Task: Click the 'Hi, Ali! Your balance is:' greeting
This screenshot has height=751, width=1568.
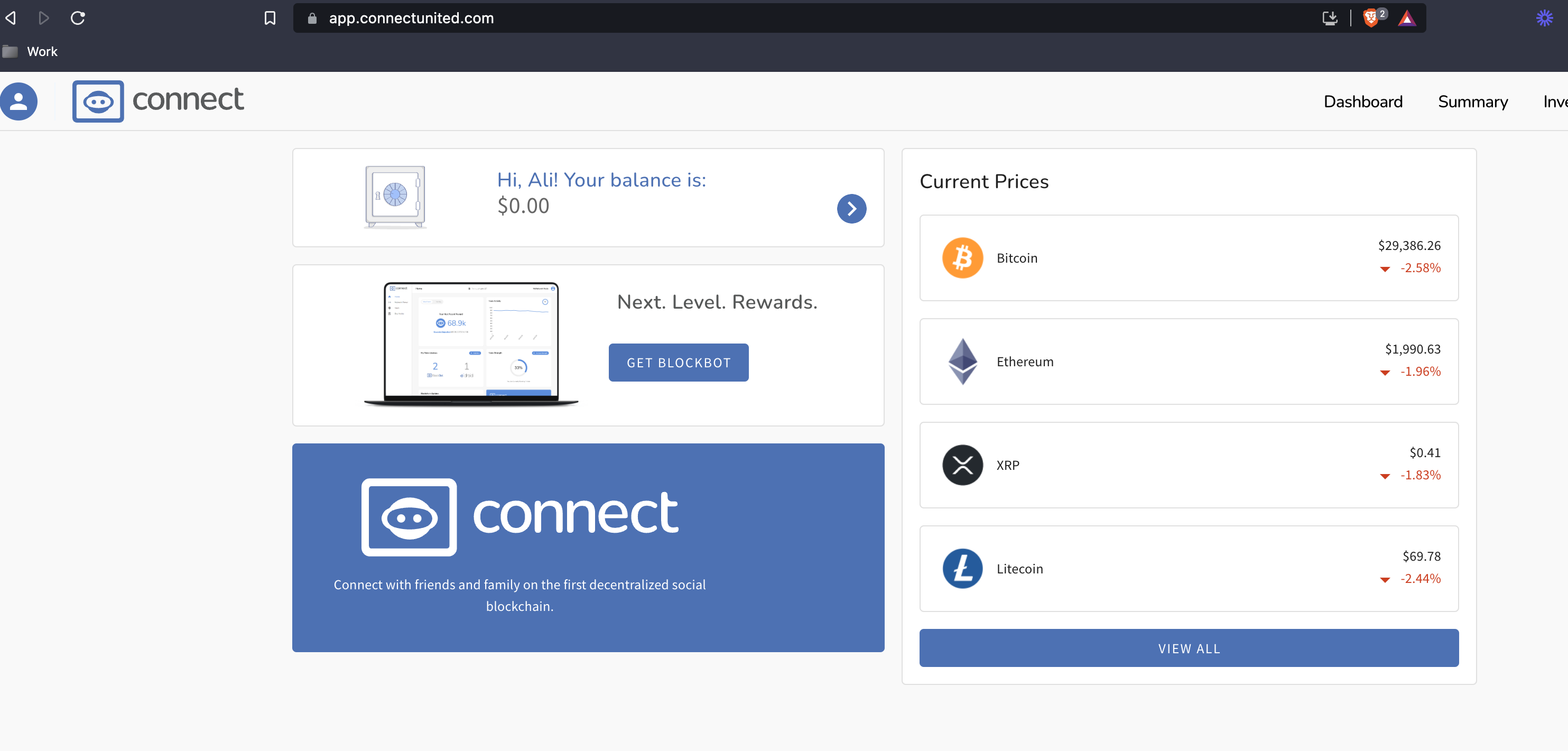Action: click(601, 180)
